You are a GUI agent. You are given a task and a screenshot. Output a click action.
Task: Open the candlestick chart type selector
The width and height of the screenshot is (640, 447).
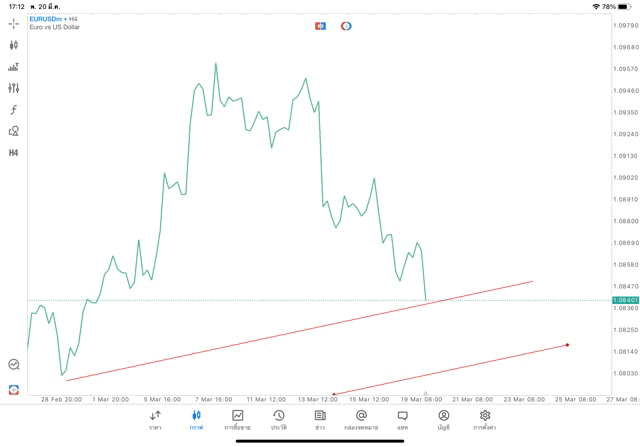[14, 45]
